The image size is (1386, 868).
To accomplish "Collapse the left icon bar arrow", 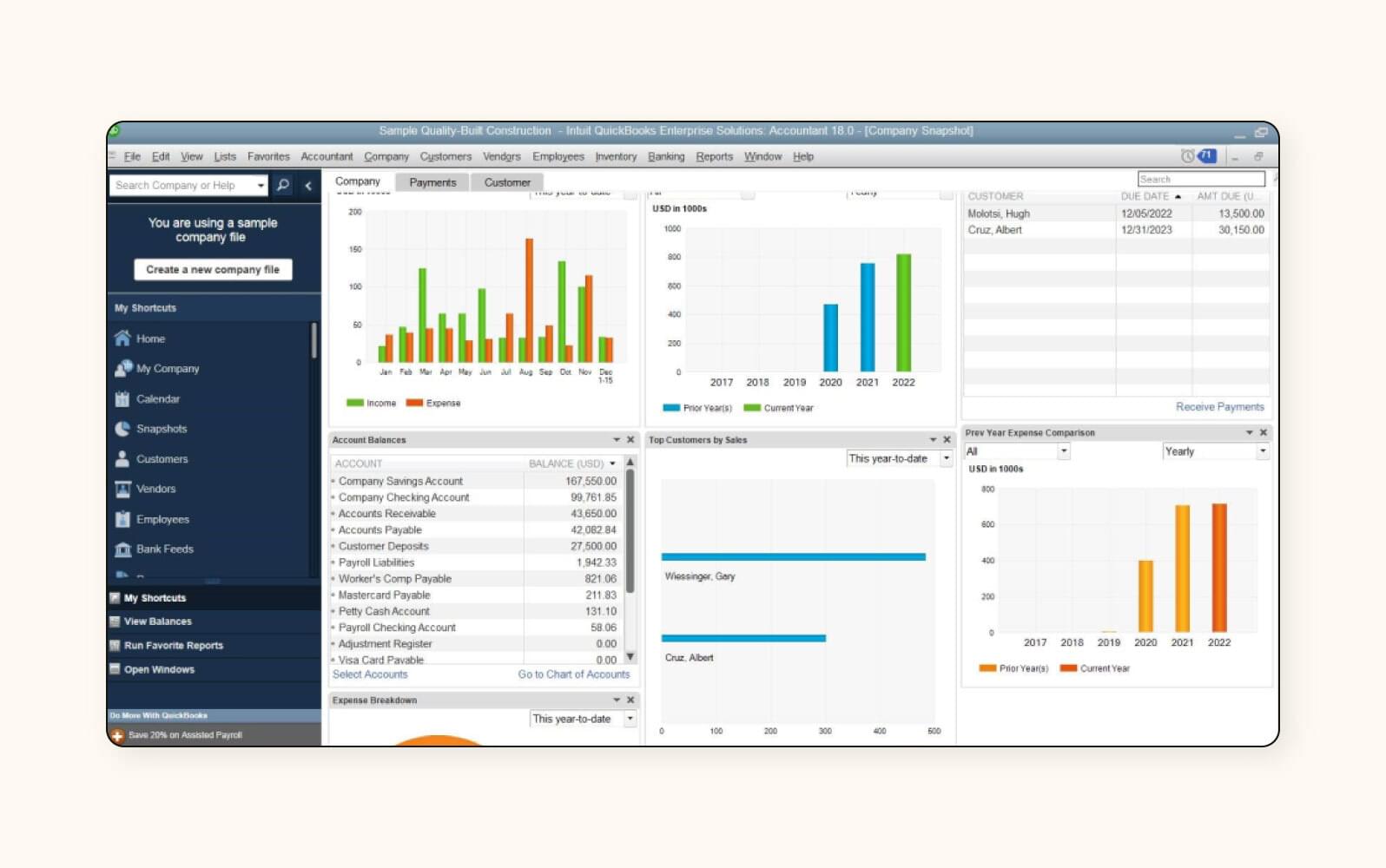I will pos(308,185).
